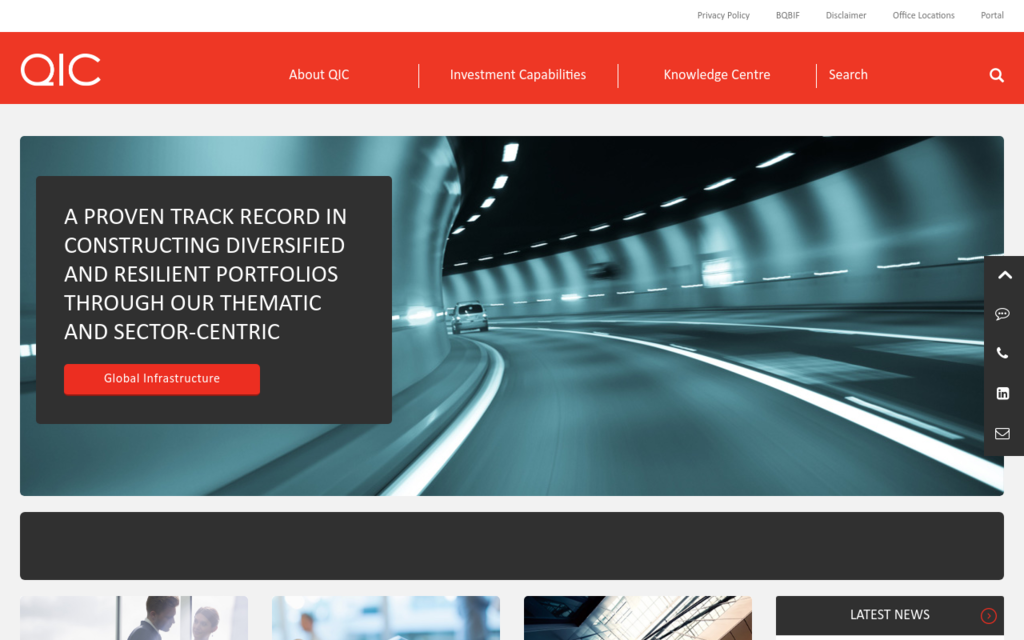The height and width of the screenshot is (640, 1024).
Task: Select the business people thumbnail image
Action: (134, 618)
